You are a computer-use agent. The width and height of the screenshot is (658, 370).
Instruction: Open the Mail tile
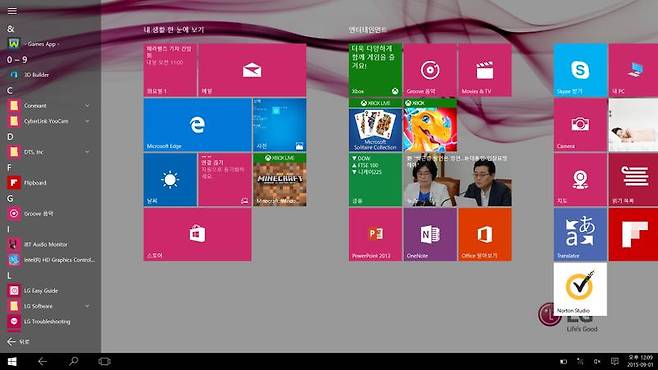(x=252, y=70)
